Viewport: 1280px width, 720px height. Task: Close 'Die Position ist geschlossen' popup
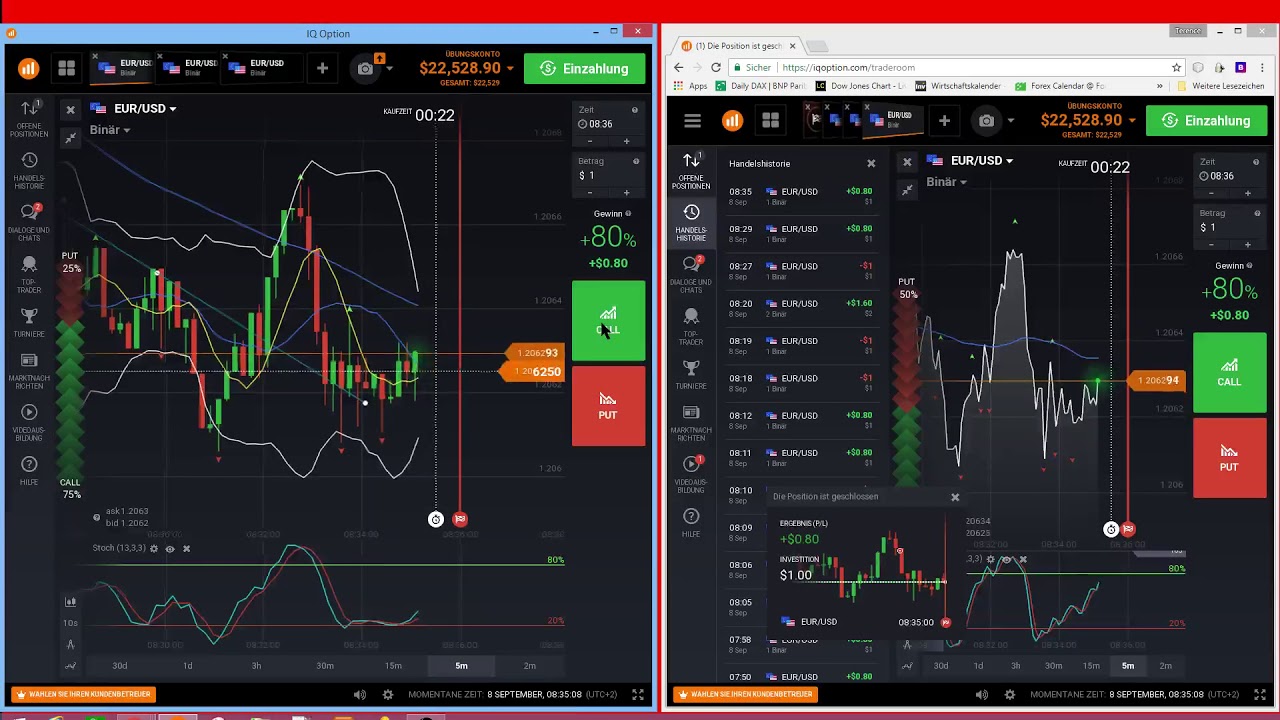pyautogui.click(x=955, y=497)
